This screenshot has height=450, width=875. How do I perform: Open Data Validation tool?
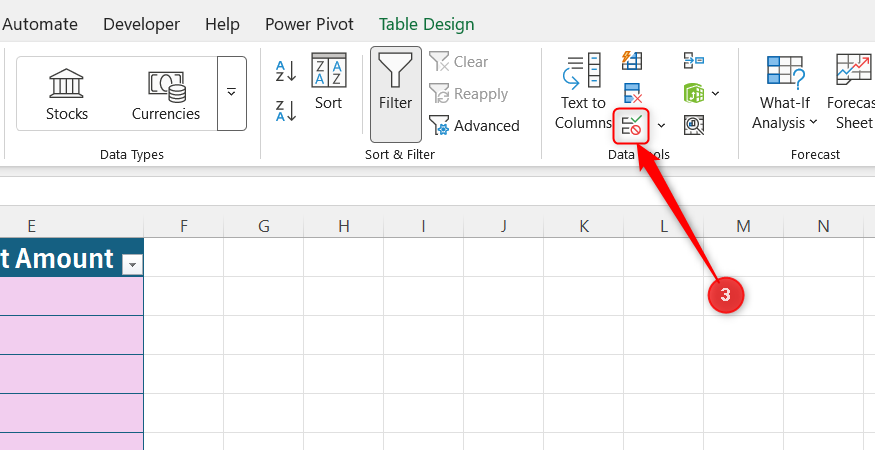632,125
